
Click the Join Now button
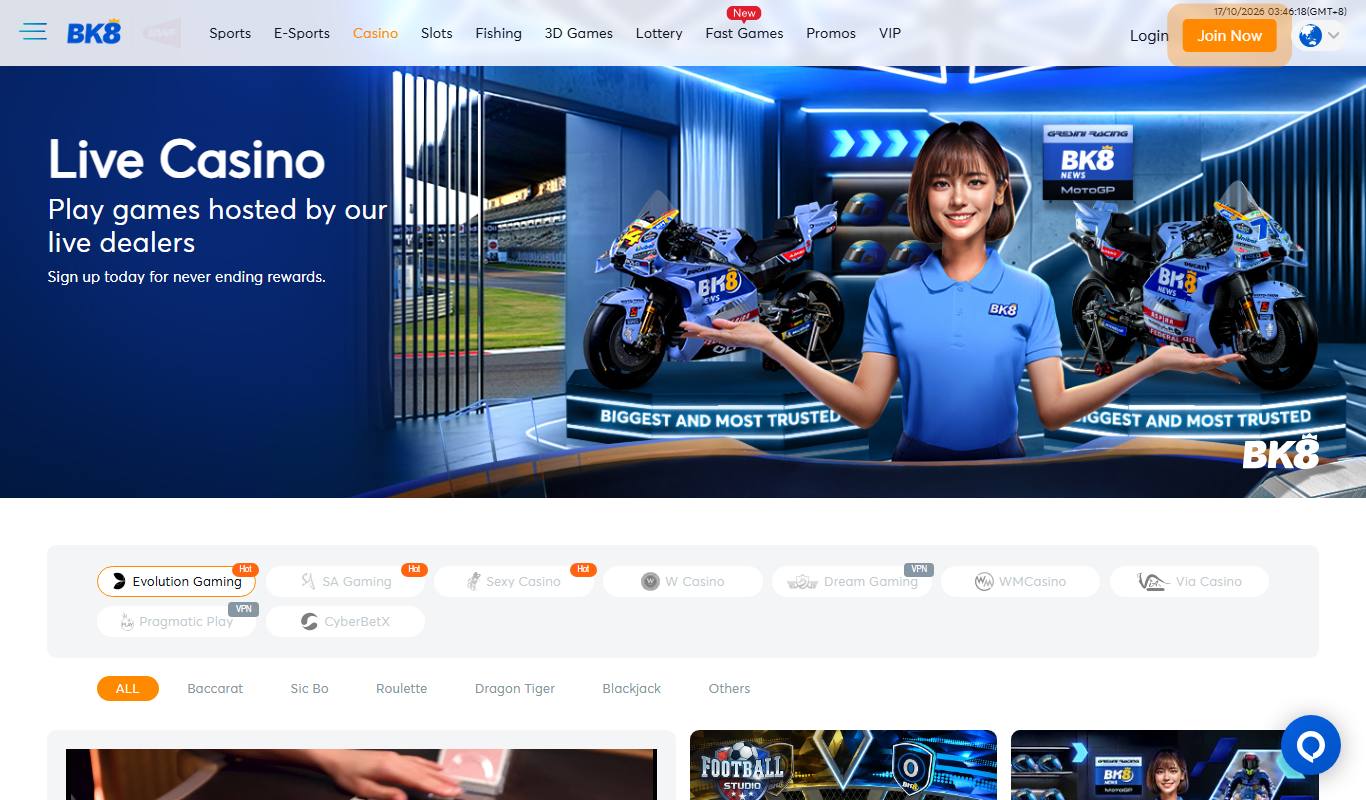(x=1230, y=36)
